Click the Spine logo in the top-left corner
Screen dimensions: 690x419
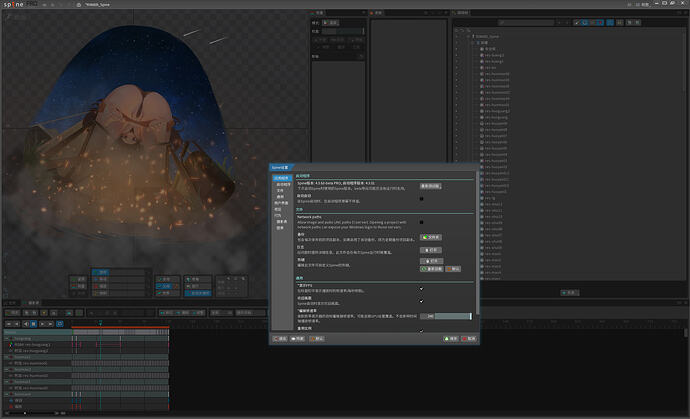click(16, 6)
